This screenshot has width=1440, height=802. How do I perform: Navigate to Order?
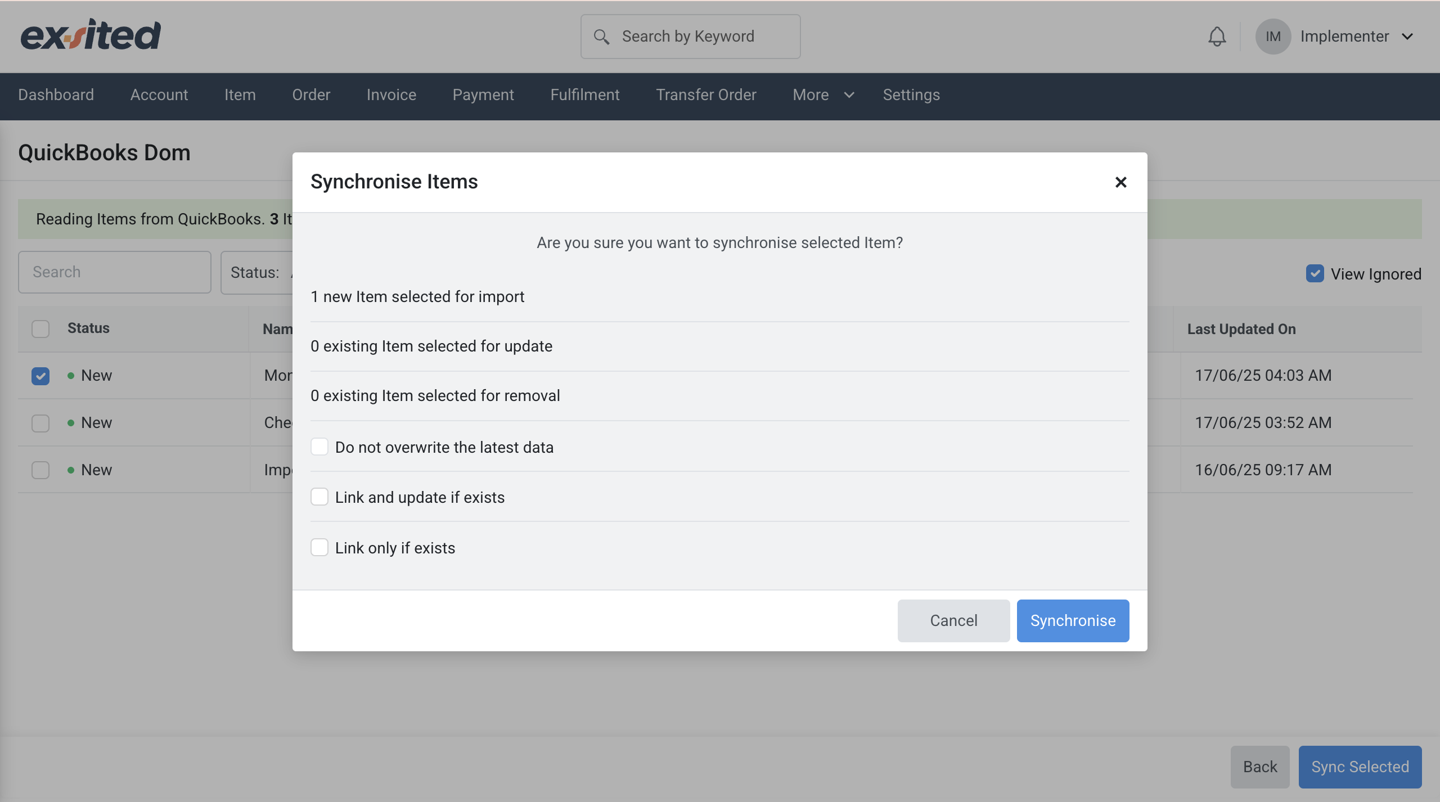(x=311, y=95)
